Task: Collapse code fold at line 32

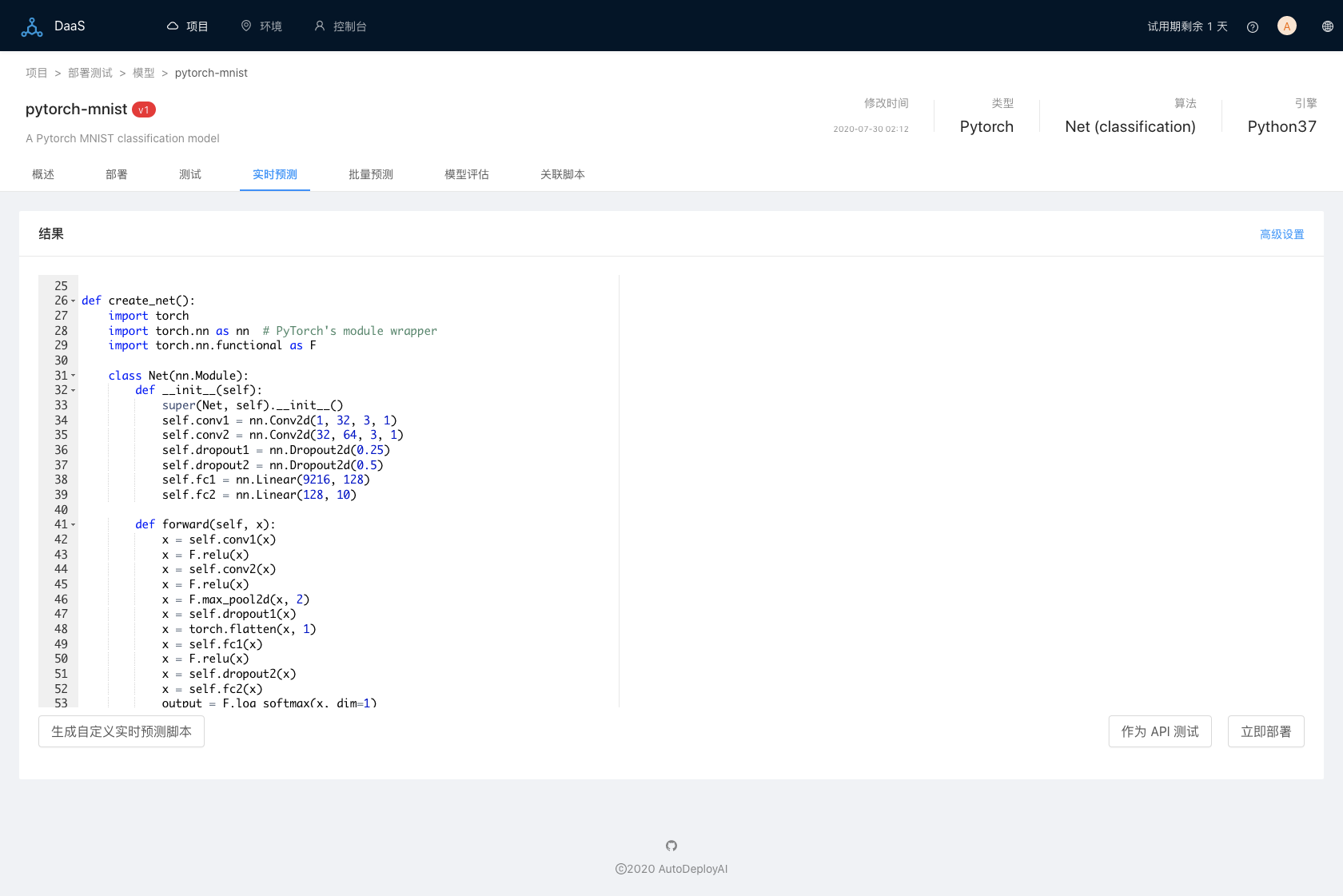Action: coord(74,391)
